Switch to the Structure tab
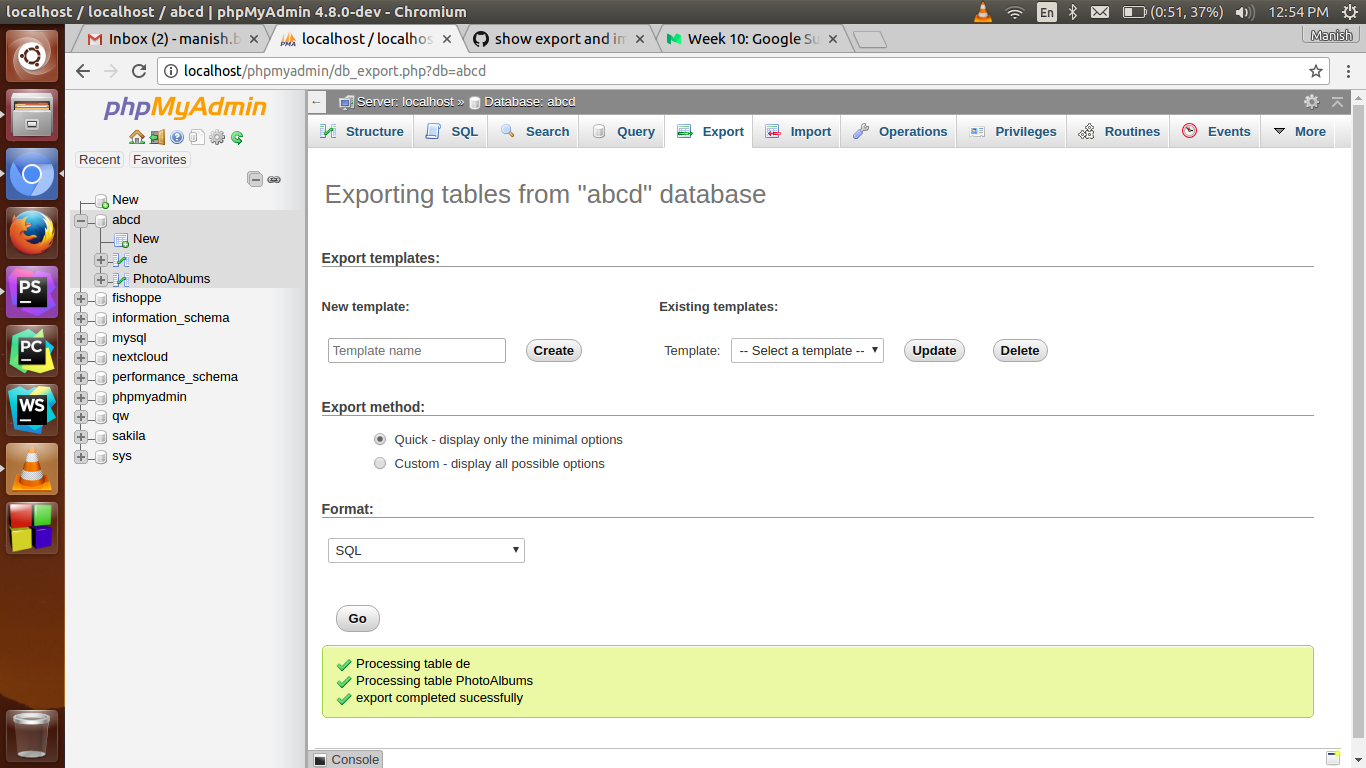Image resolution: width=1366 pixels, height=768 pixels. point(361,132)
